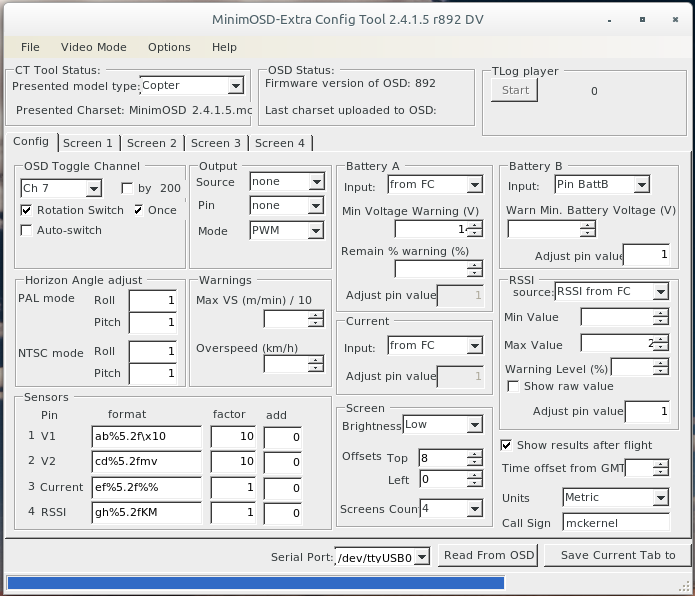Toggle the Rotation Switch checkbox
This screenshot has height=596, width=695.
click(x=27, y=210)
